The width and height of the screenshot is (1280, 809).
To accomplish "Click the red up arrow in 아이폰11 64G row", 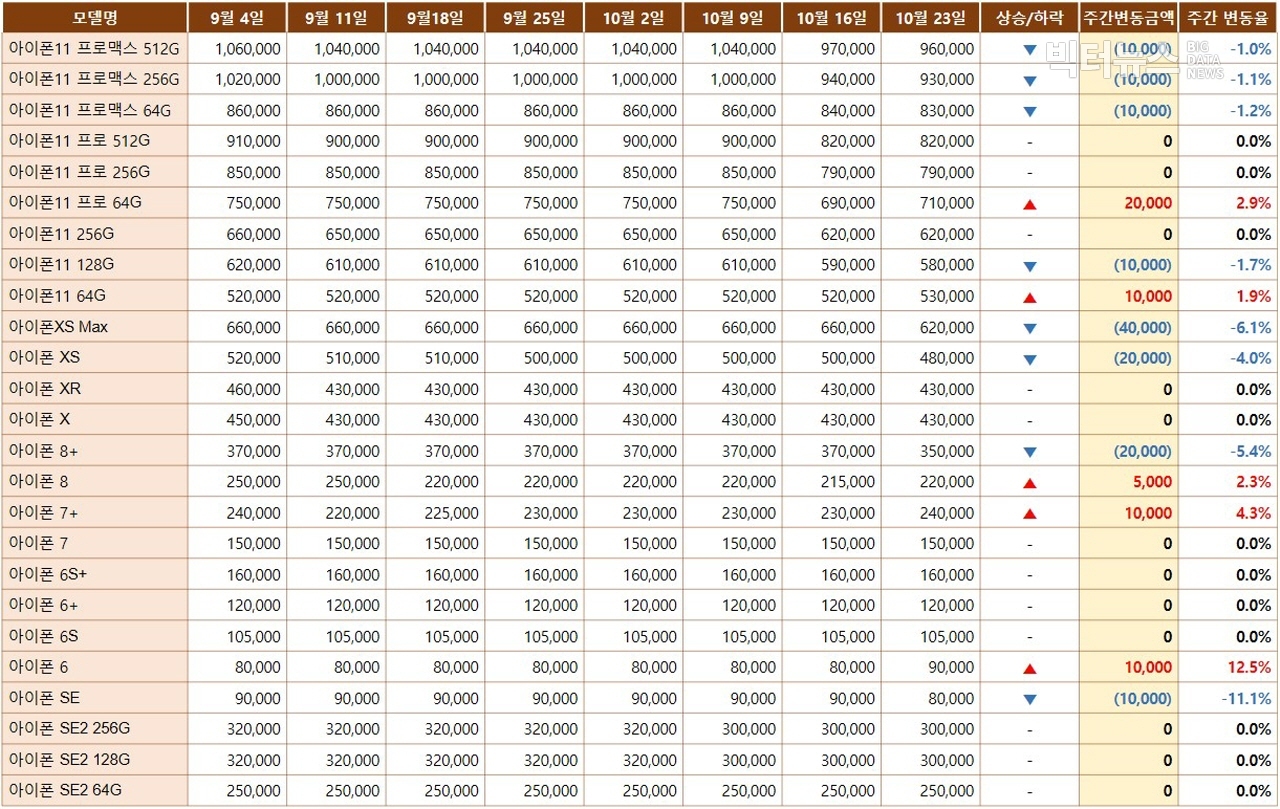I will 1030,297.
